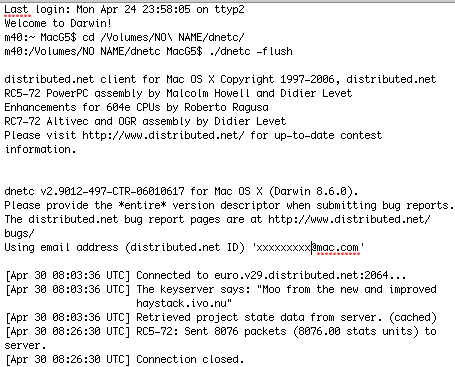Click the bug report URL http://www.distributed.net/
Viewport: 455px width, 367px height.
point(349,219)
